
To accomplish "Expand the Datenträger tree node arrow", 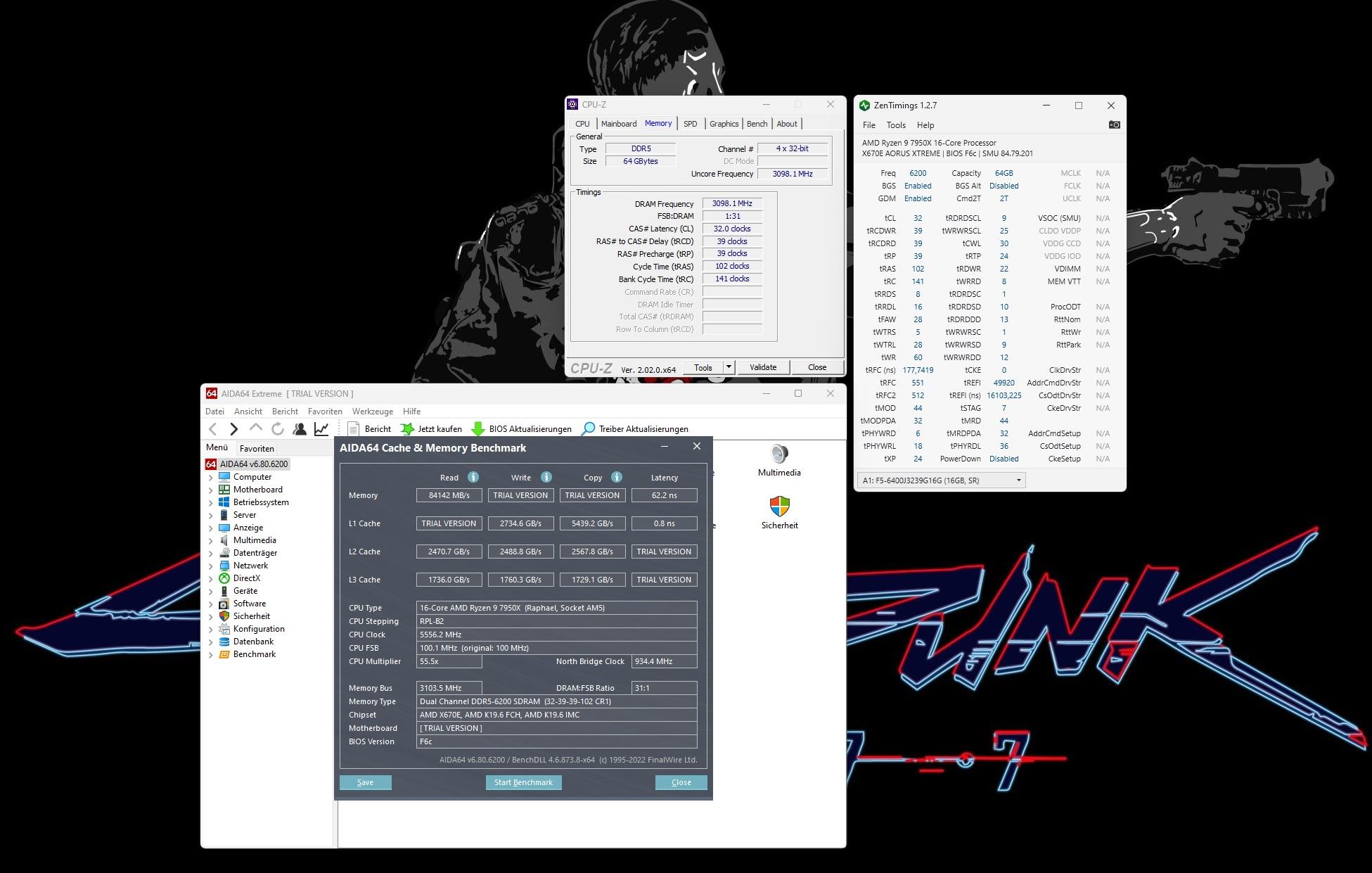I will (210, 554).
